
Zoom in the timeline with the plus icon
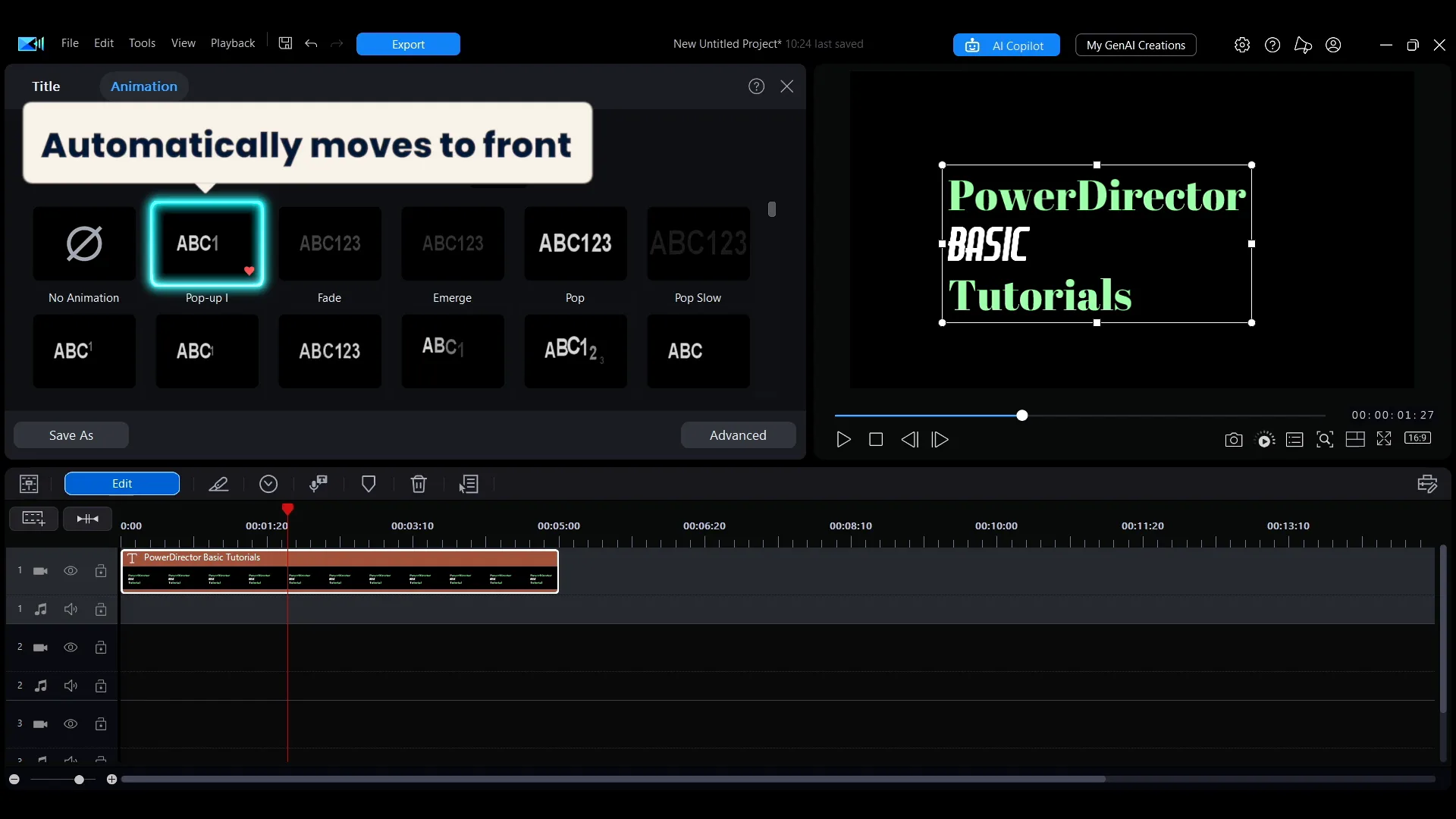pyautogui.click(x=111, y=780)
